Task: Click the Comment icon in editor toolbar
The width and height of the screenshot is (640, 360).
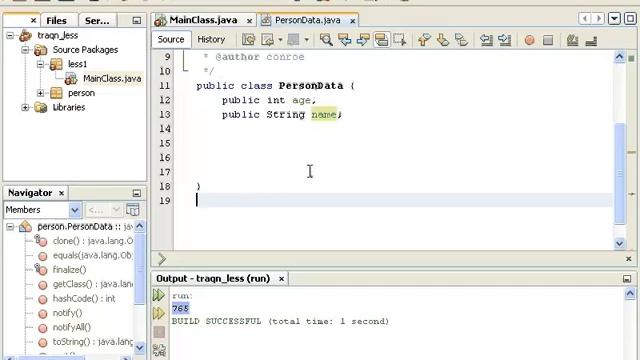Action: click(573, 40)
